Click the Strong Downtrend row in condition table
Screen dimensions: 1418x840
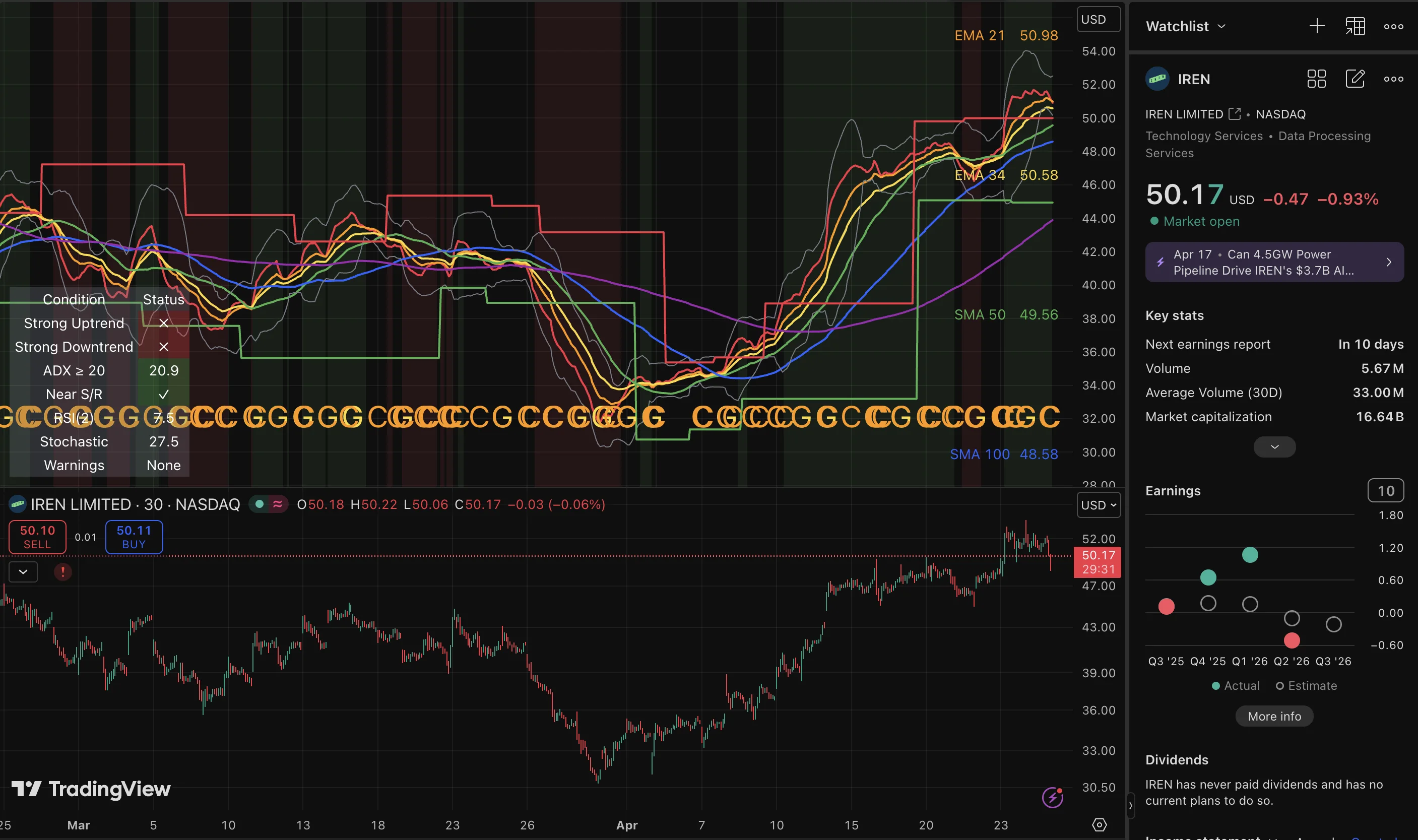coord(100,347)
